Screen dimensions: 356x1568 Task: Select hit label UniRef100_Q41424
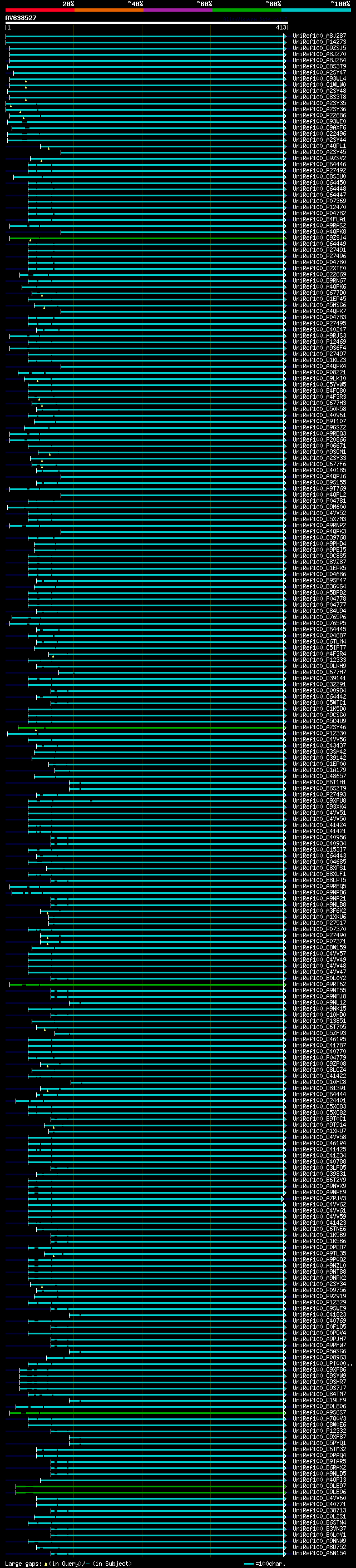point(319,825)
